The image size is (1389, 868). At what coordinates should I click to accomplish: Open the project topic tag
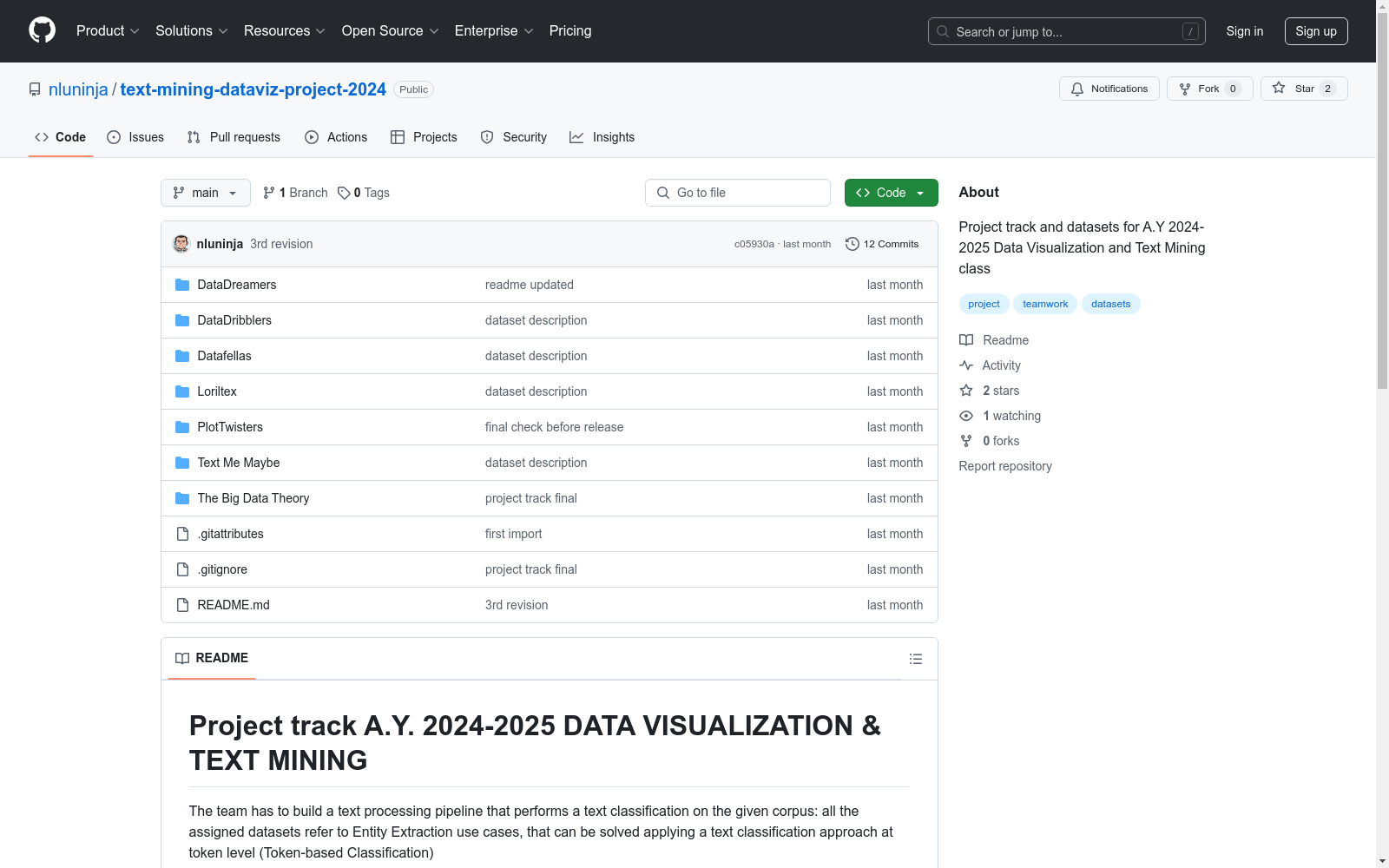click(984, 304)
